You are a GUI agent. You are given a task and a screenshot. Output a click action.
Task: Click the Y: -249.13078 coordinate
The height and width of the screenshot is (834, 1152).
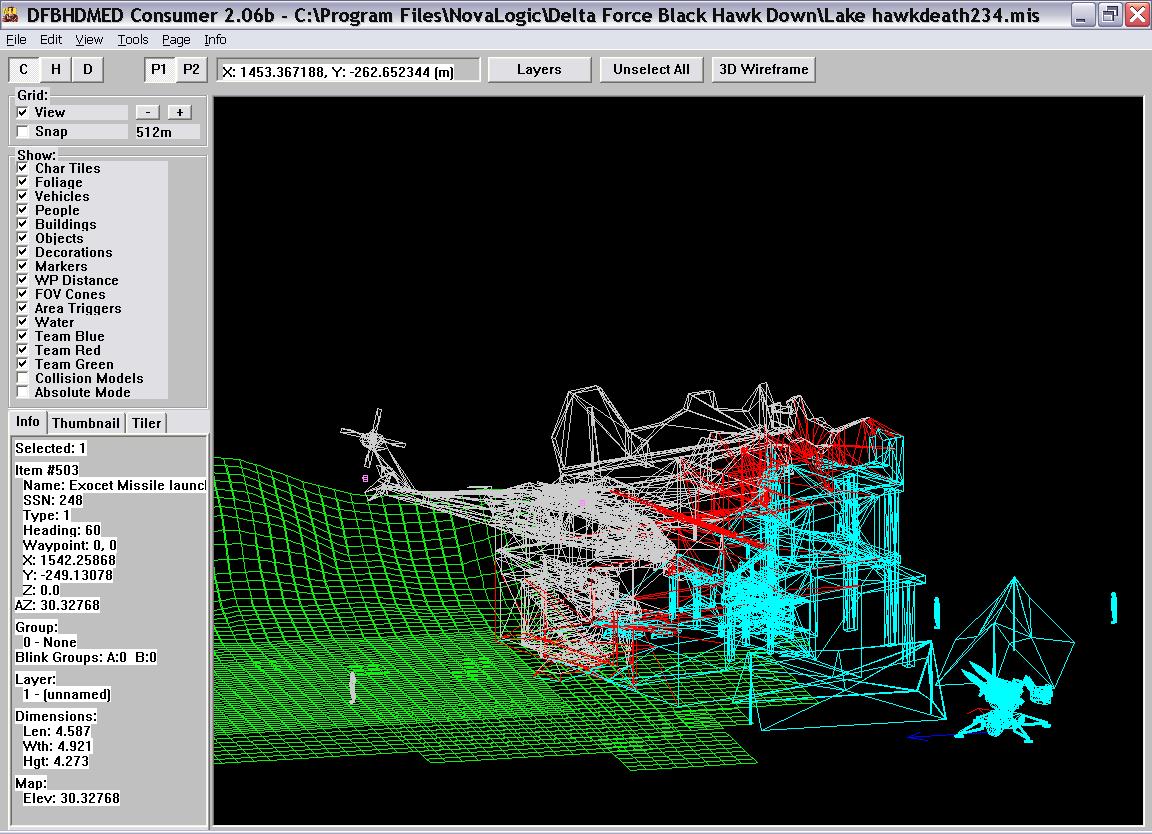(68, 575)
